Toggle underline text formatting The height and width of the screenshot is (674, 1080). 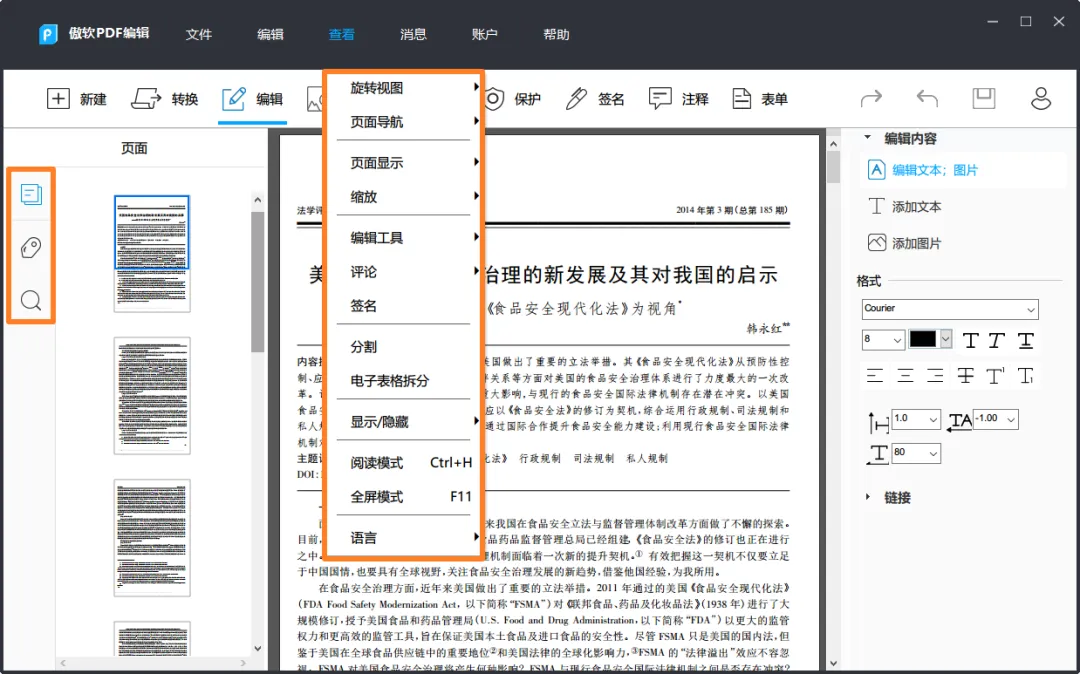pyautogui.click(x=1026, y=340)
